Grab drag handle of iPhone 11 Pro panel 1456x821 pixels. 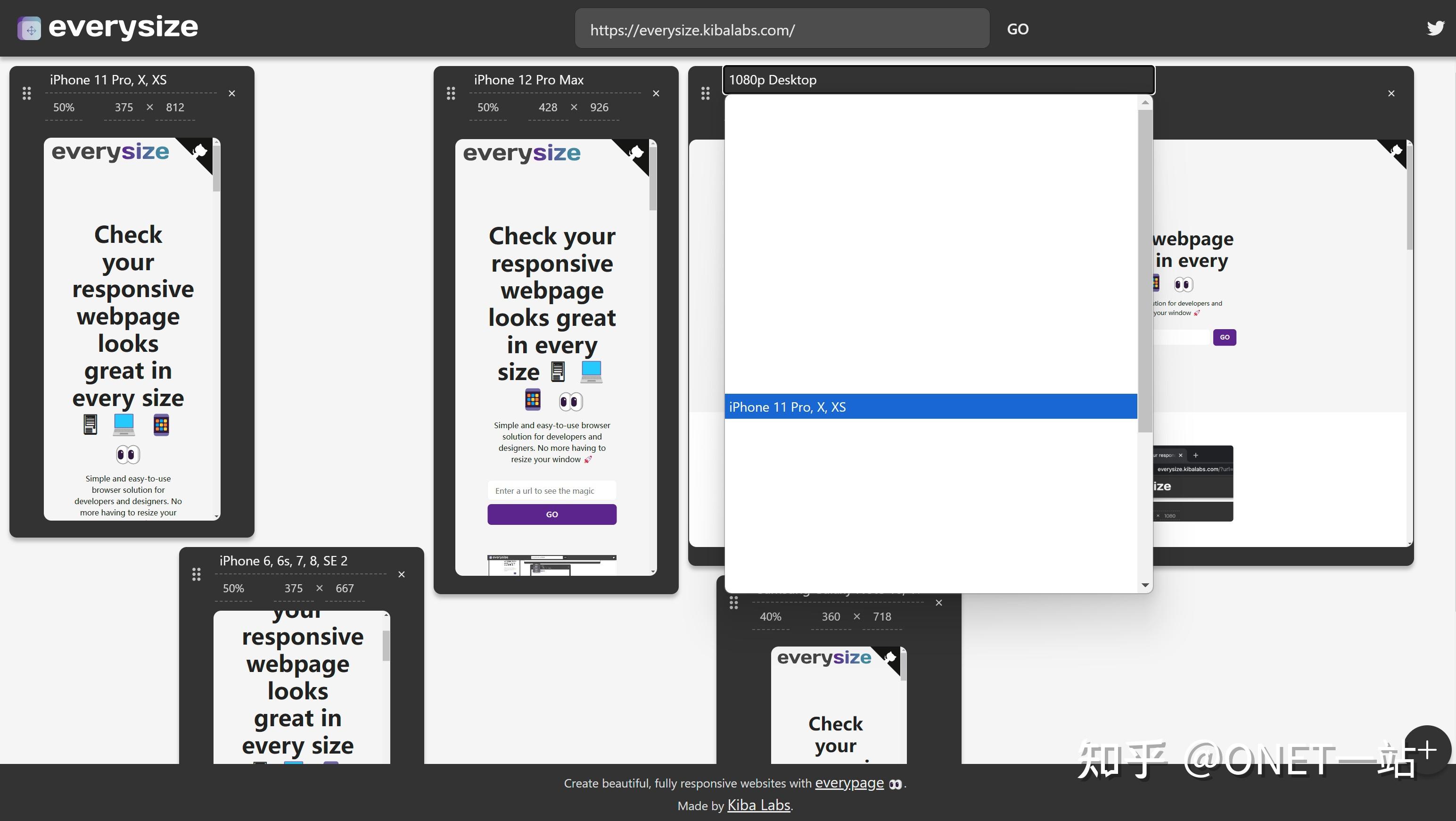pos(26,93)
